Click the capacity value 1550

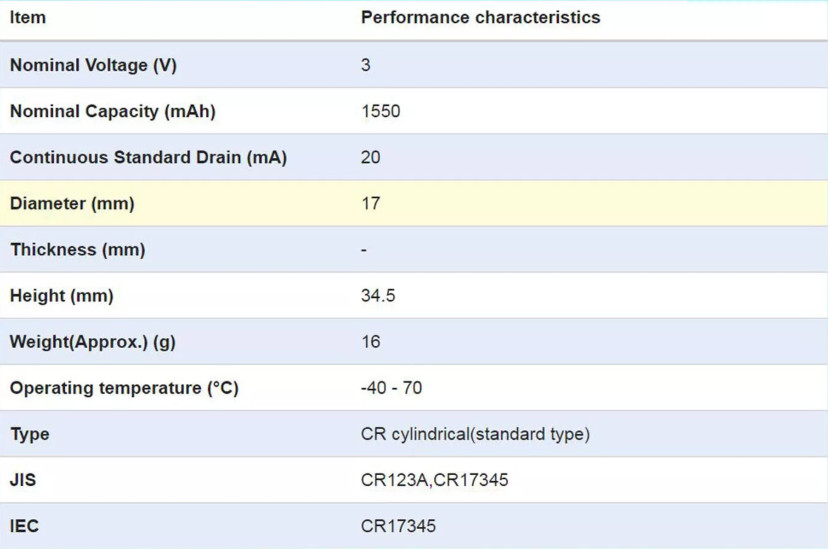click(381, 111)
